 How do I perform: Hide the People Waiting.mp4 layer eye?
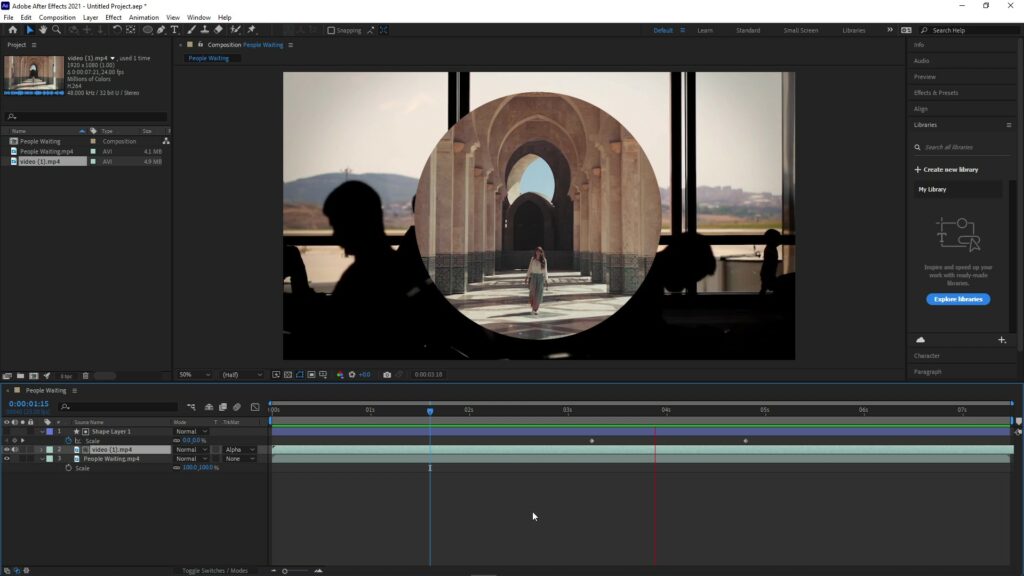7,459
